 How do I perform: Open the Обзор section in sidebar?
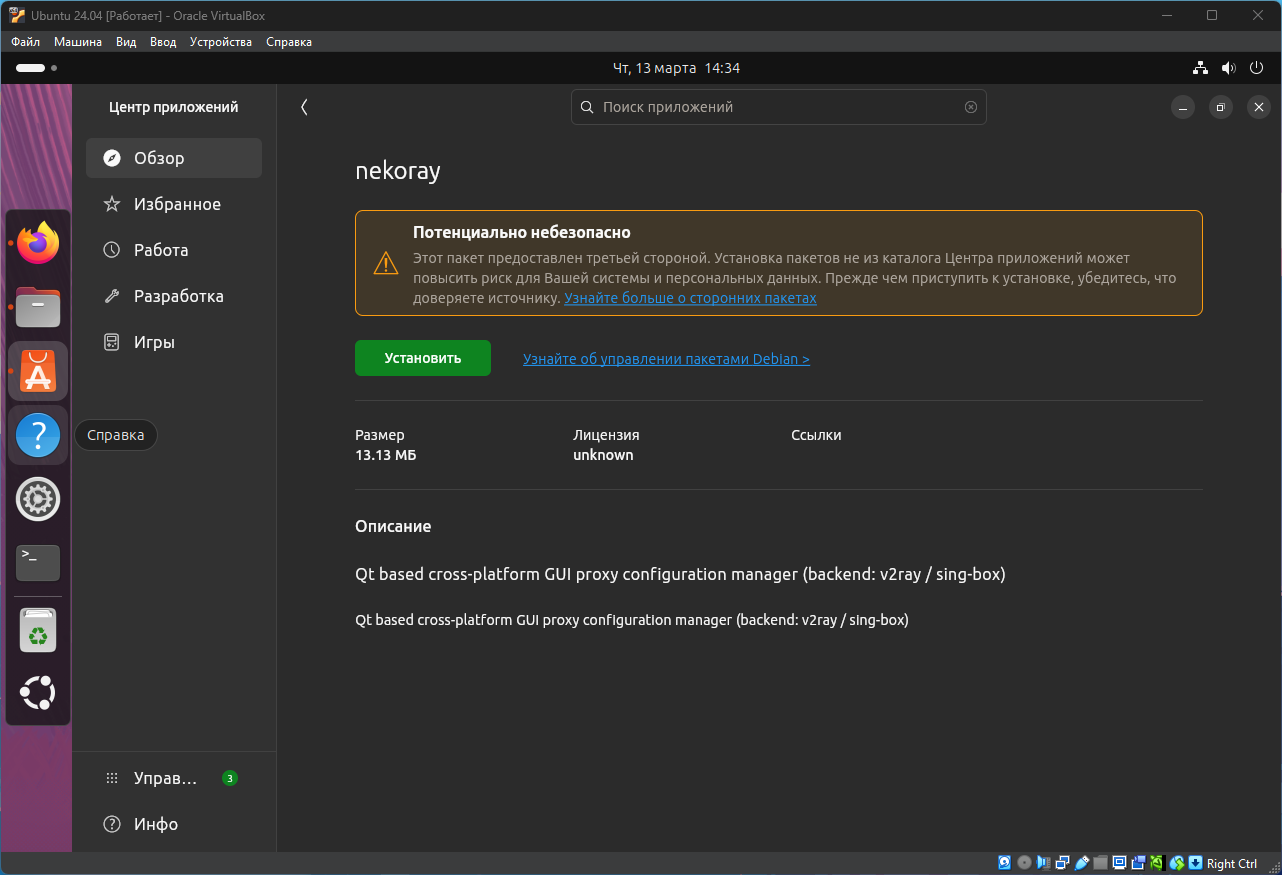(174, 158)
